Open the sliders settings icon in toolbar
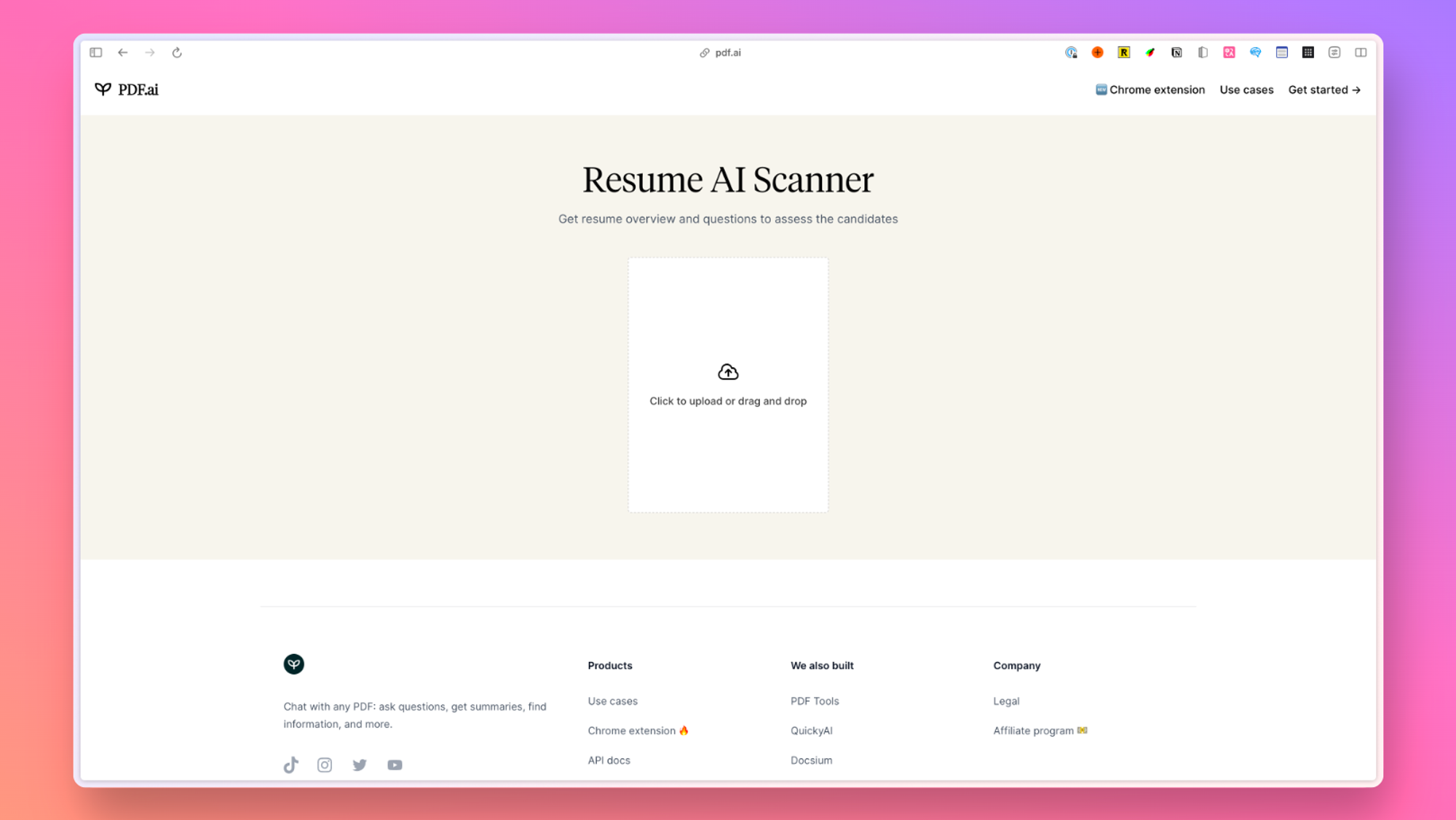1456x820 pixels. tap(1334, 52)
